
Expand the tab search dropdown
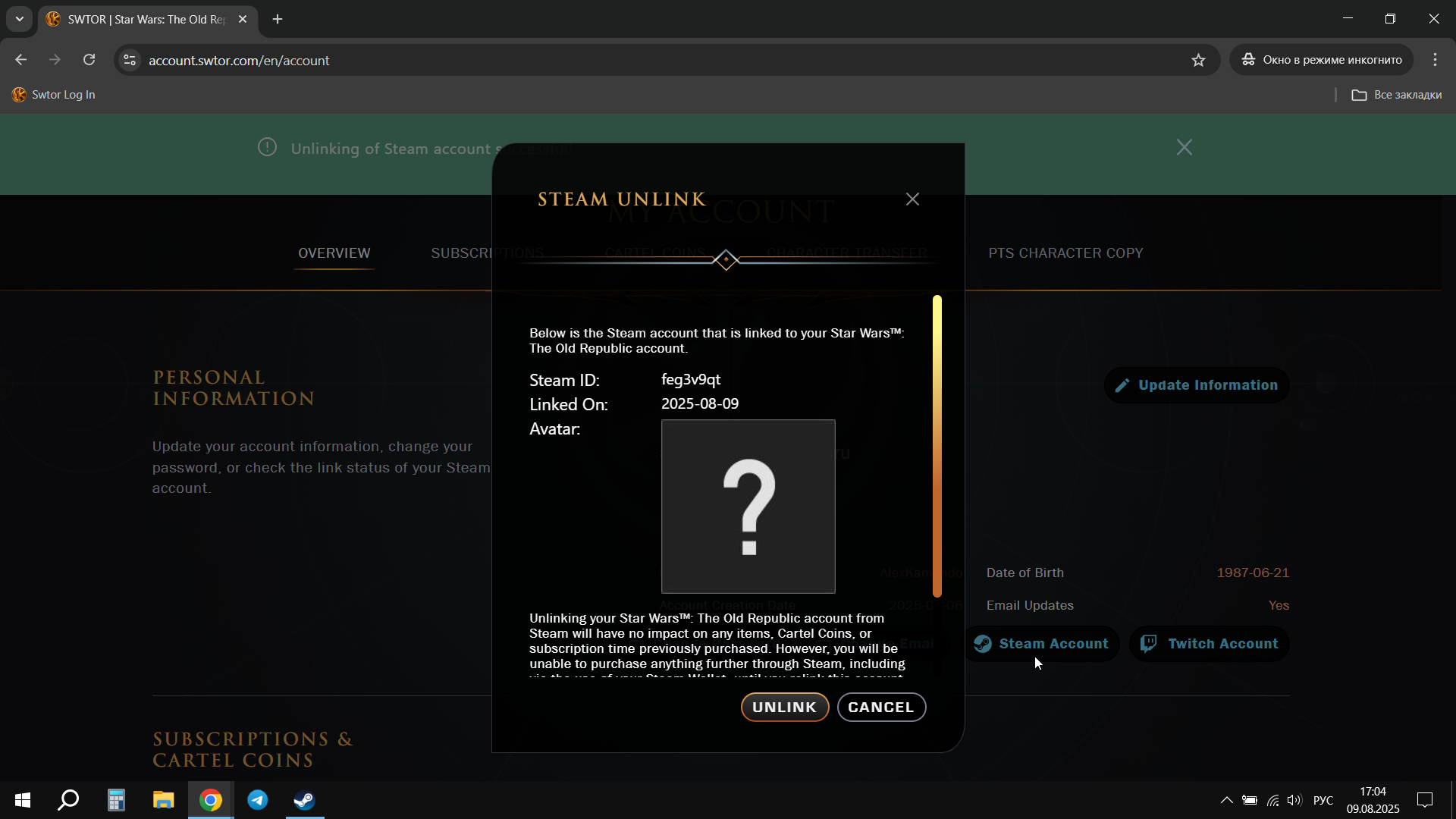point(19,19)
